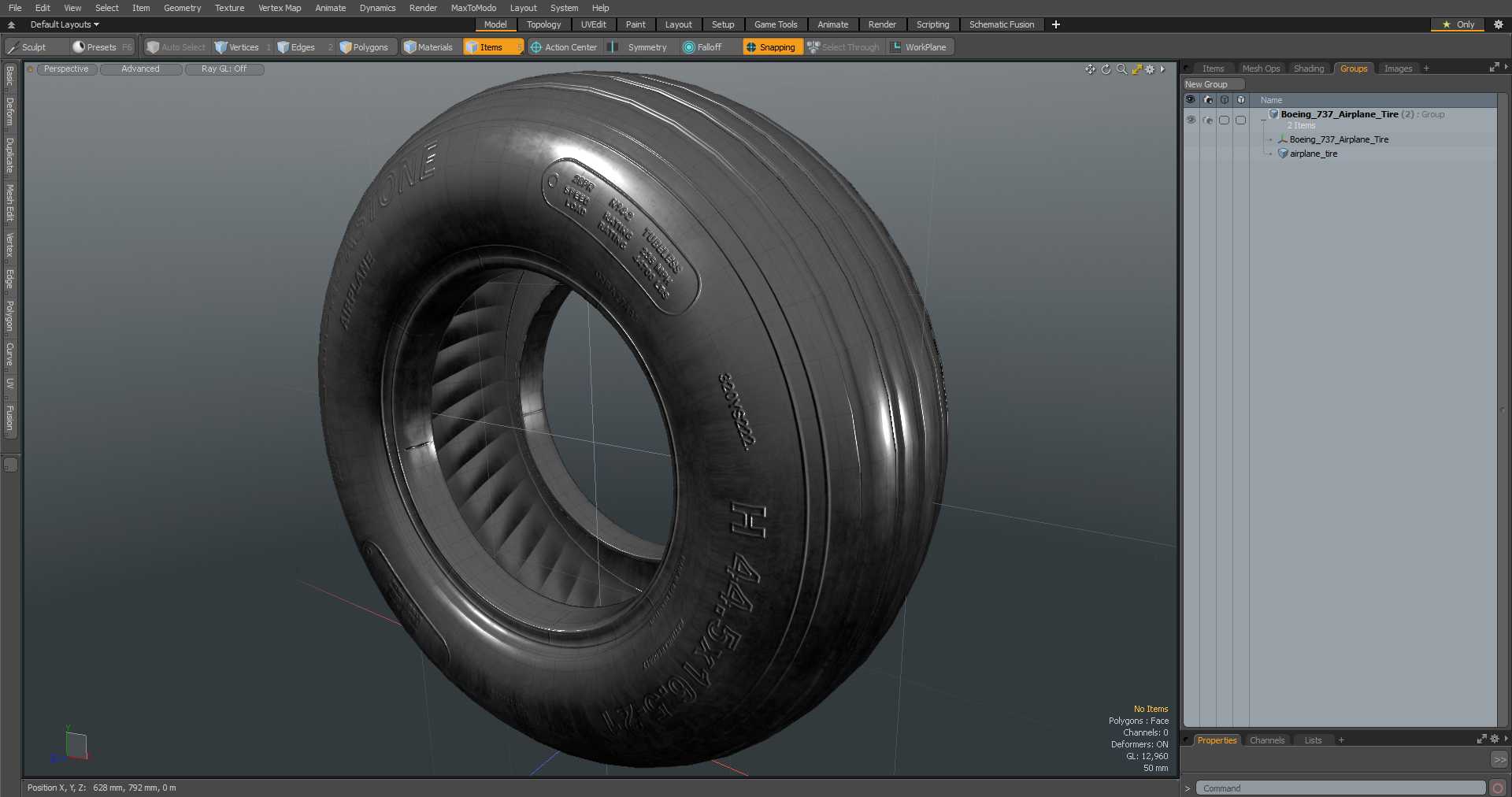Viewport: 1512px width, 797px height.
Task: Click the viewport pan/move icon
Action: click(x=1090, y=69)
